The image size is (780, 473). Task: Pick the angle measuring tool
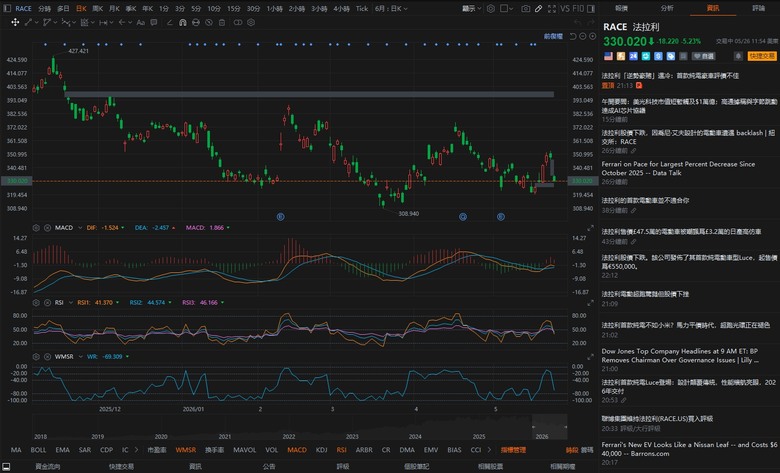tap(170, 22)
